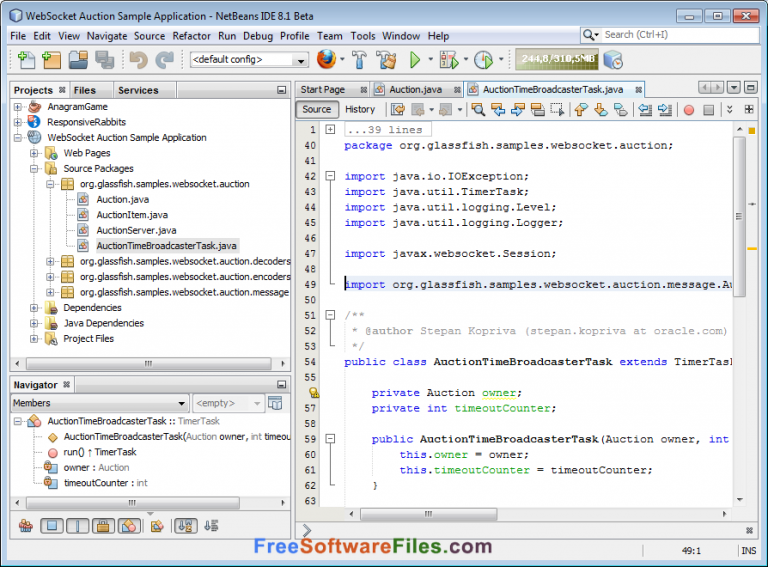Click the Build Project hammer icon
The width and height of the screenshot is (768, 567).
coord(360,60)
